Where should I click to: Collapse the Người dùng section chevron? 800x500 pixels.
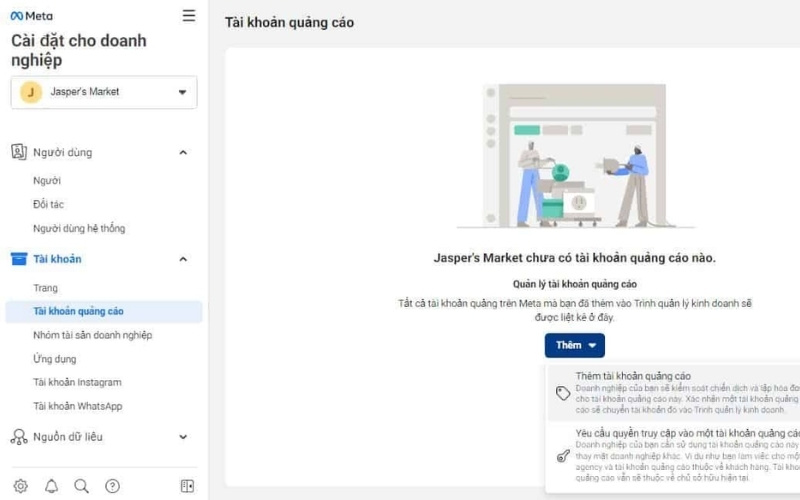183,153
